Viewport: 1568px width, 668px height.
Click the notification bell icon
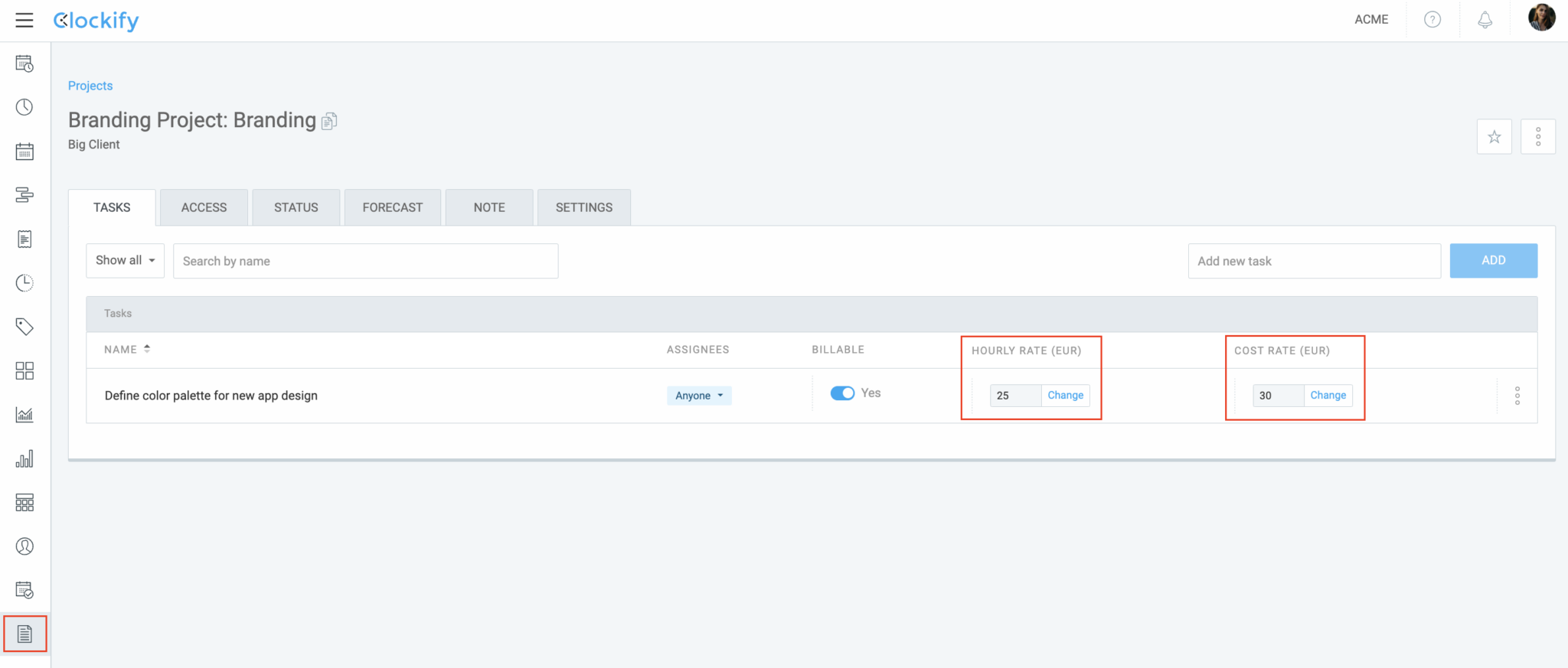pyautogui.click(x=1485, y=20)
